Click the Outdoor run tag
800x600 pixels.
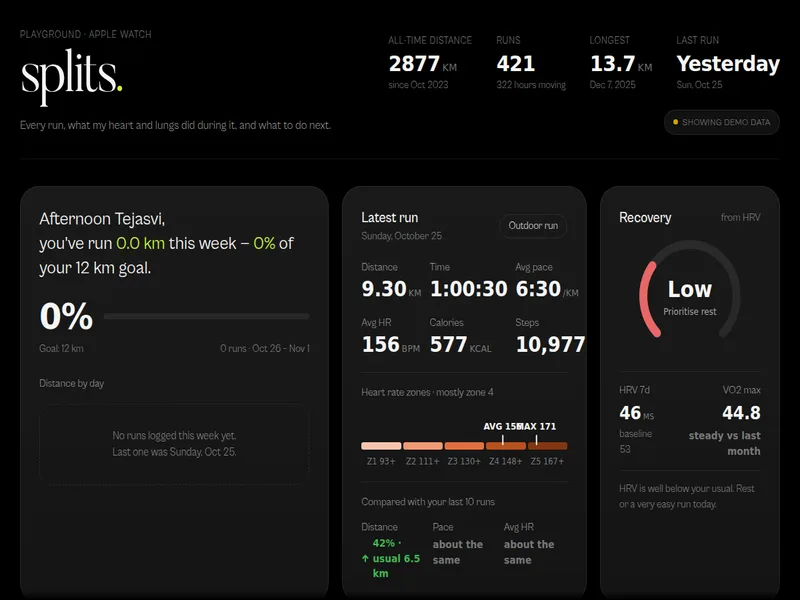(533, 226)
